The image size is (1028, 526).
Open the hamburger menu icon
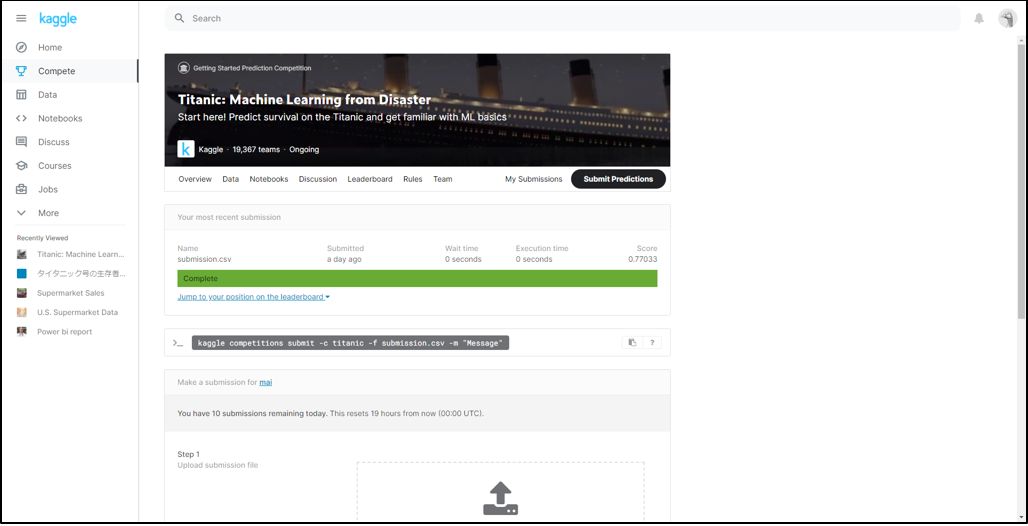point(21,19)
